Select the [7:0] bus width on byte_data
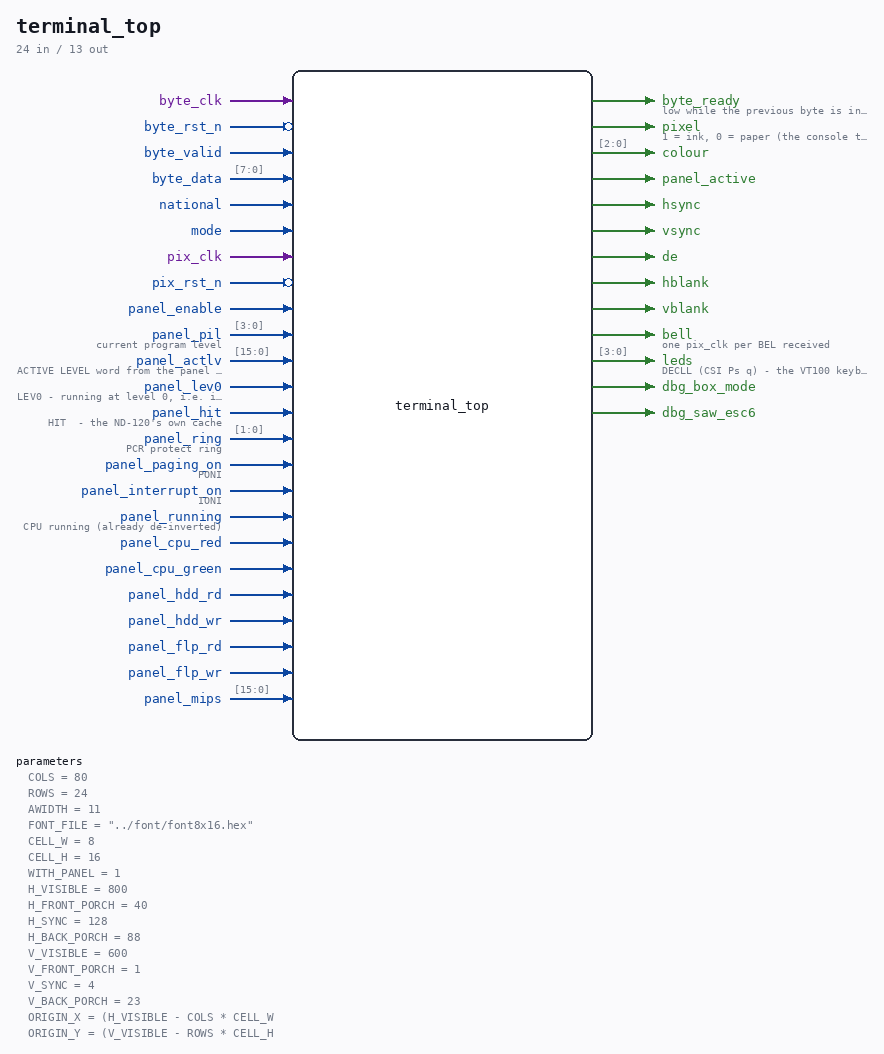Screen dimensions: 884x1054 coord(249,169)
